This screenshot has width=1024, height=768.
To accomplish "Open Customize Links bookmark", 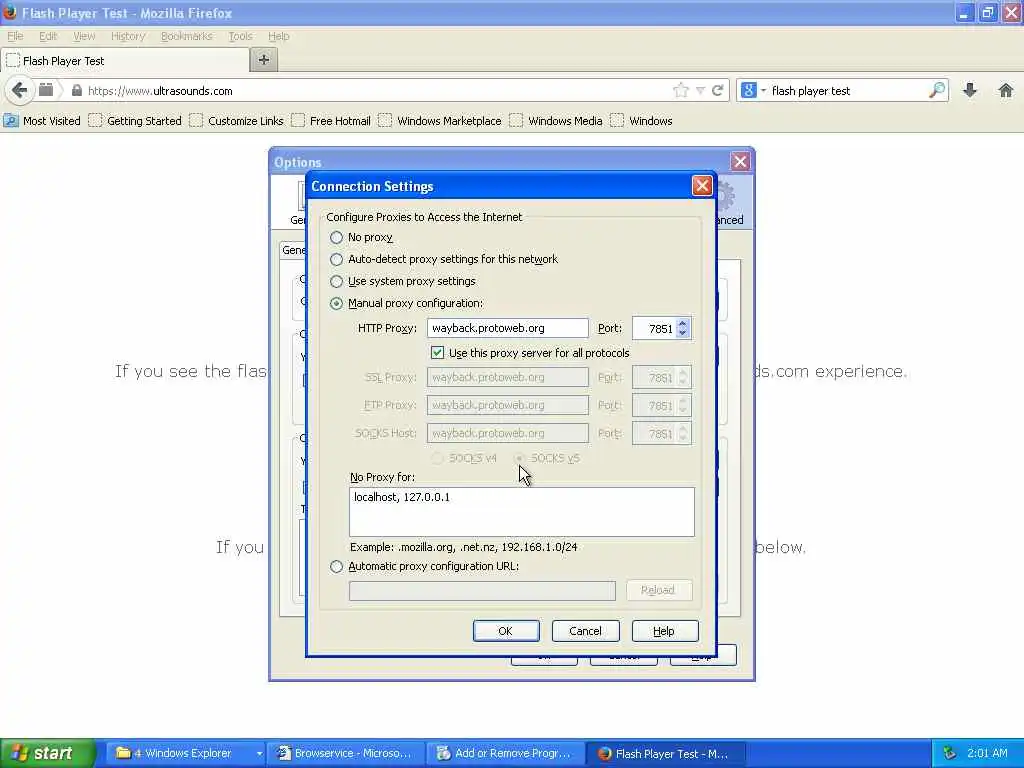I will coord(237,121).
